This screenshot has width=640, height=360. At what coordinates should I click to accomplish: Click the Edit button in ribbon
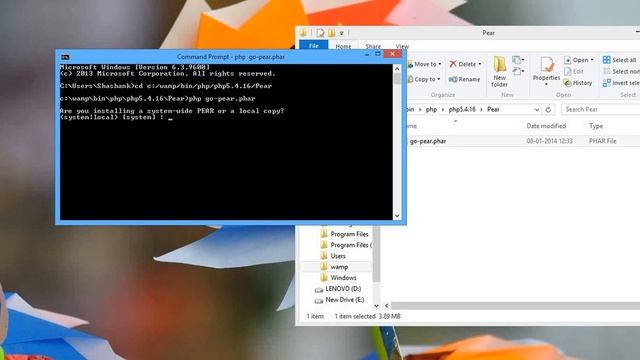coord(574,71)
